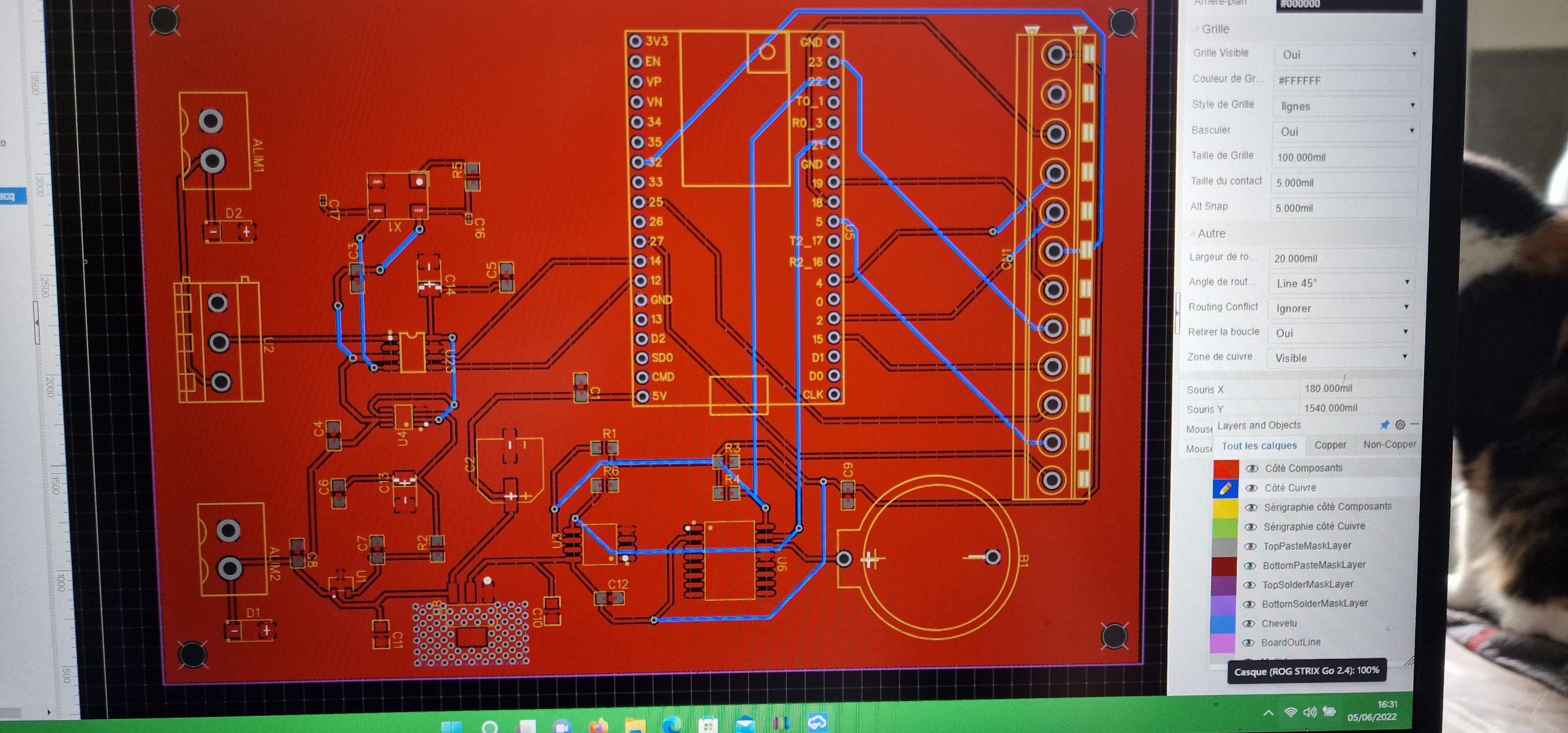The height and width of the screenshot is (733, 1568).
Task: Switch to the Non-Copper tab
Action: point(1389,444)
